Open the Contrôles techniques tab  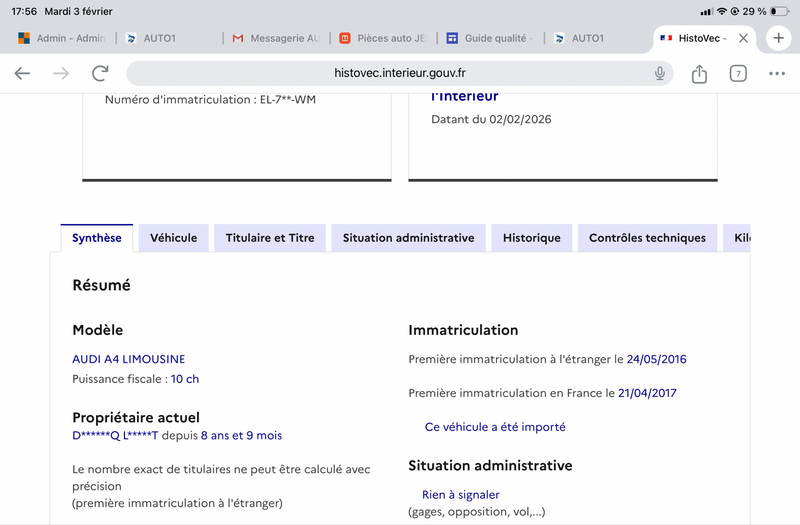(647, 238)
